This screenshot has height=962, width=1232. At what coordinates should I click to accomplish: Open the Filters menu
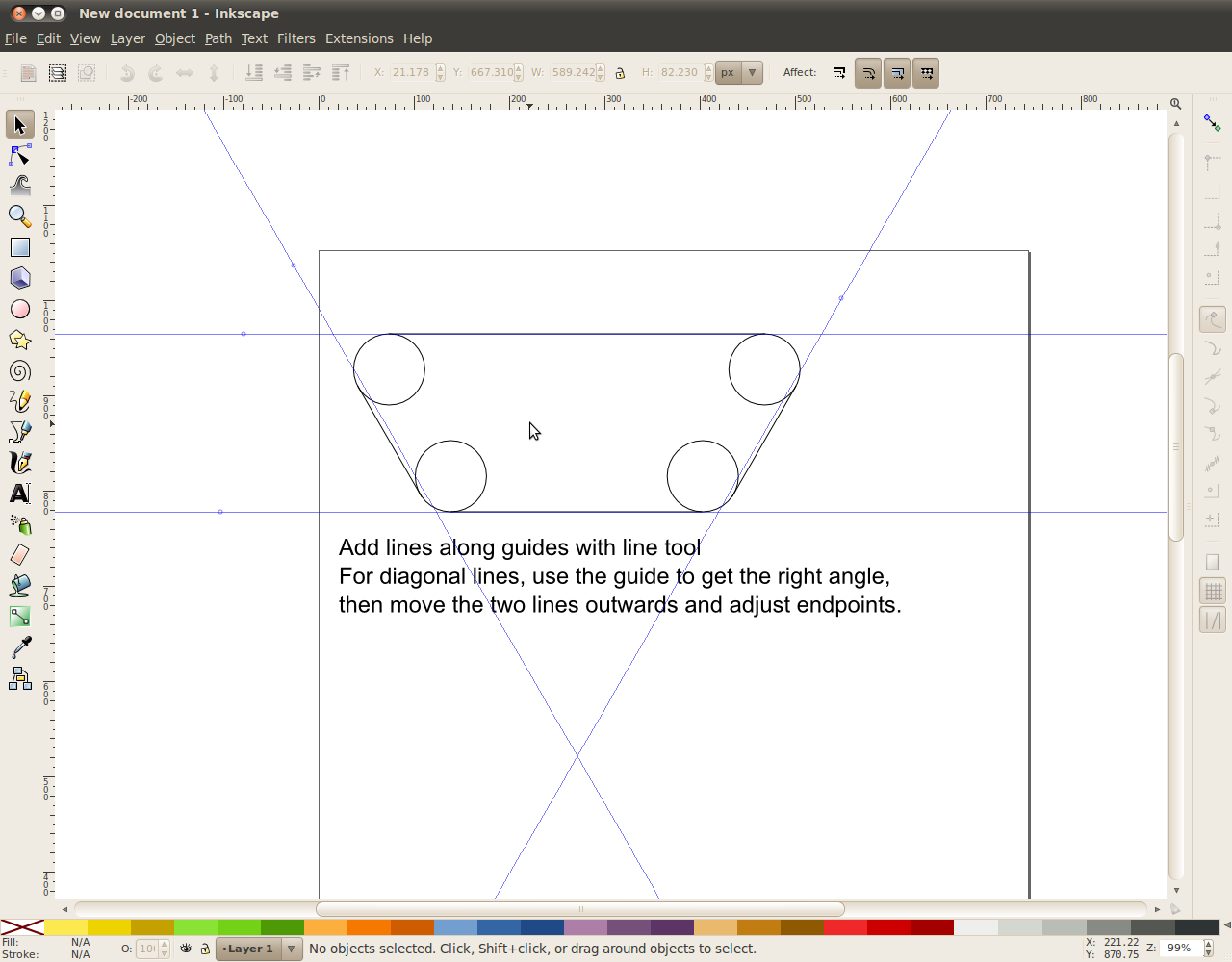pos(295,38)
